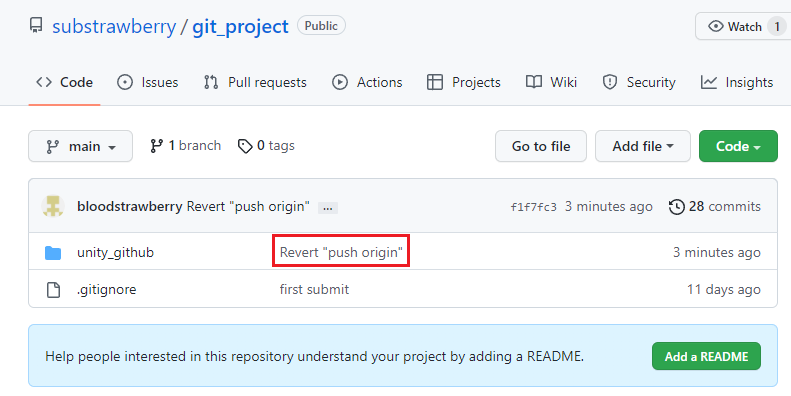
Task: Open the green Code dropdown button
Action: tap(738, 146)
